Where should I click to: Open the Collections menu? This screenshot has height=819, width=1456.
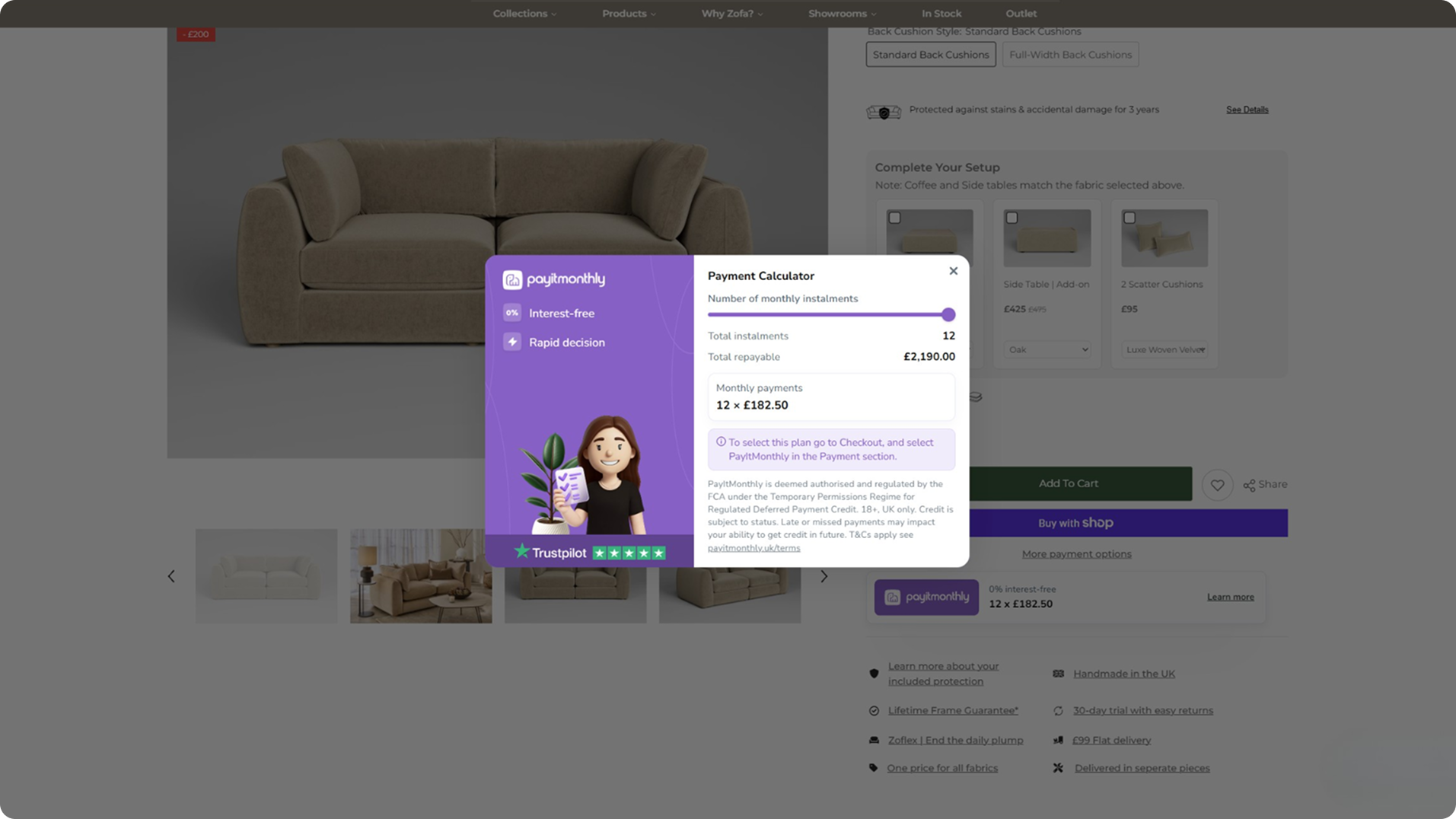point(524,14)
